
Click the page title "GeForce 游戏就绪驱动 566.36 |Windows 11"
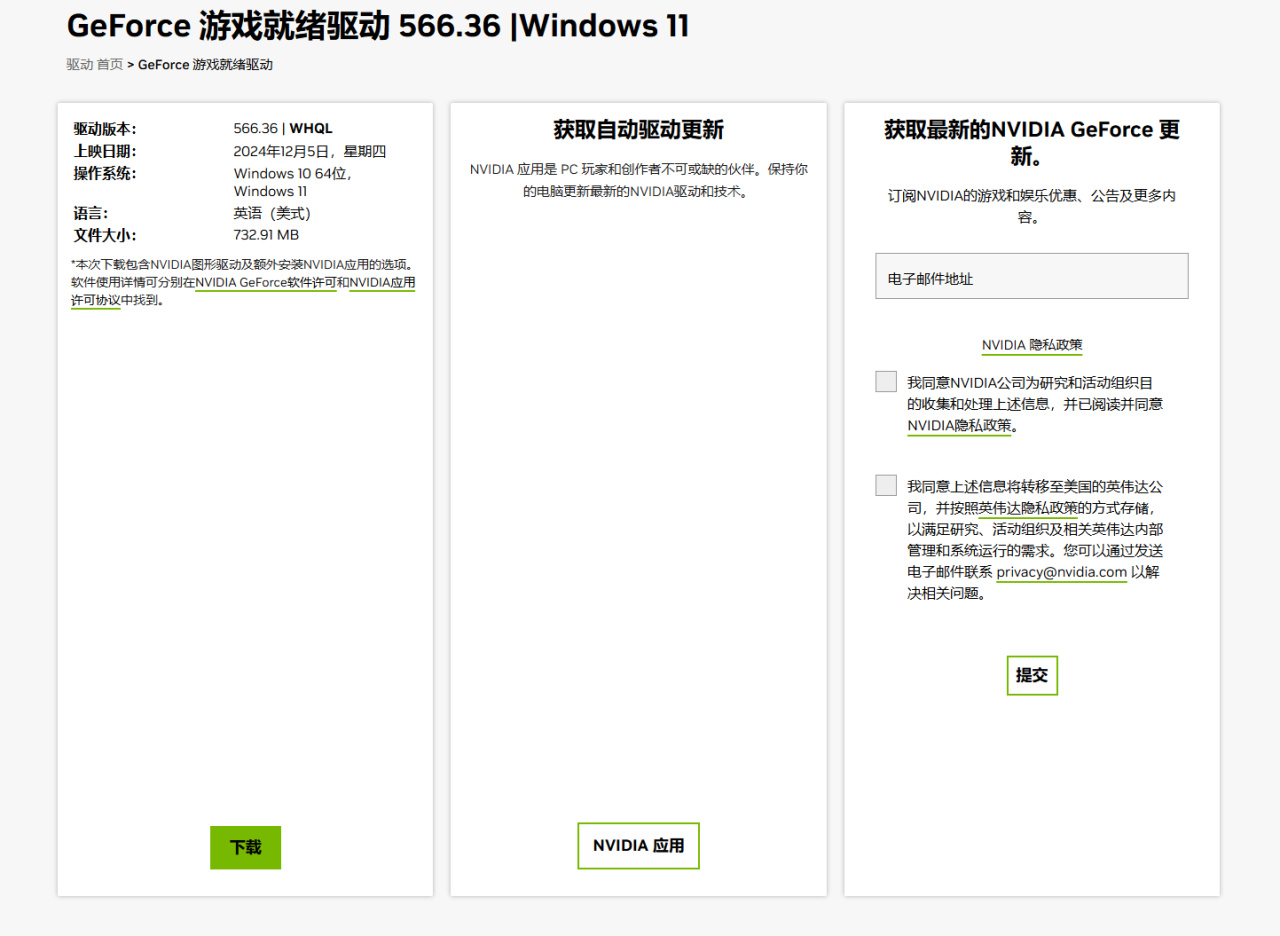pos(378,26)
